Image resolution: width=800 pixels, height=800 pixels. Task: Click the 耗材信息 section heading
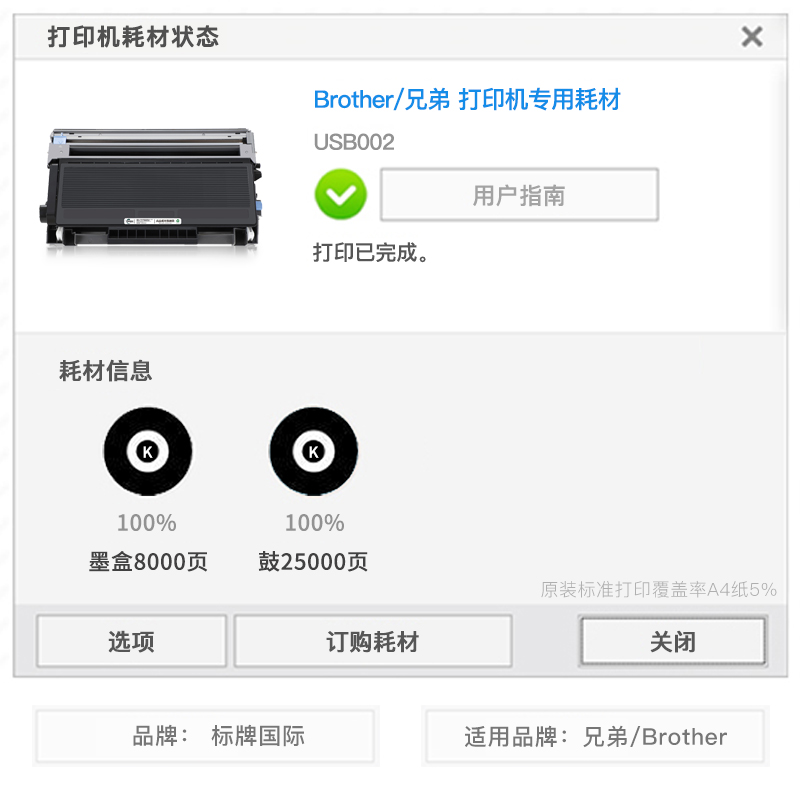106,371
